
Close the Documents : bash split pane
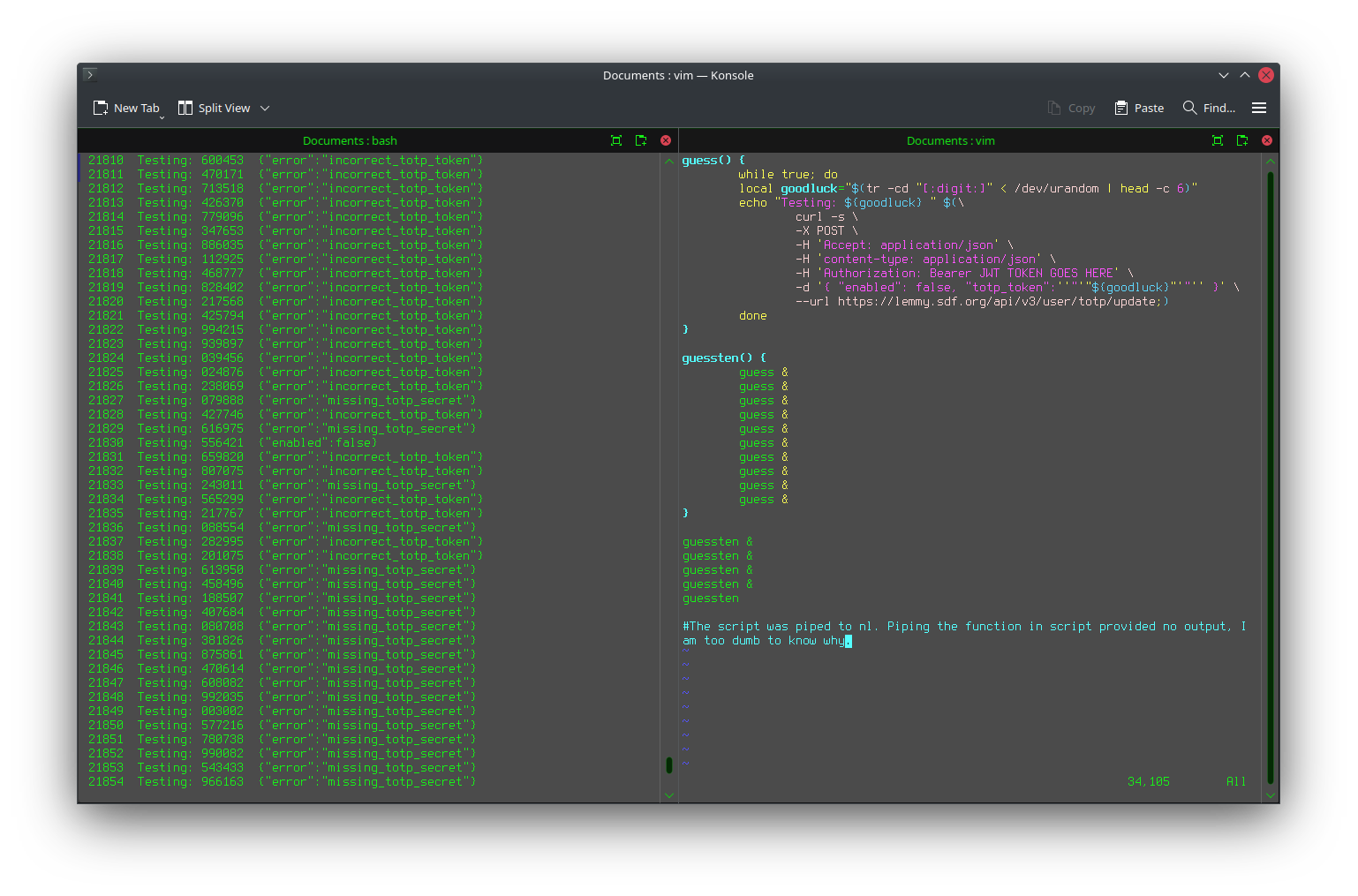tap(666, 140)
